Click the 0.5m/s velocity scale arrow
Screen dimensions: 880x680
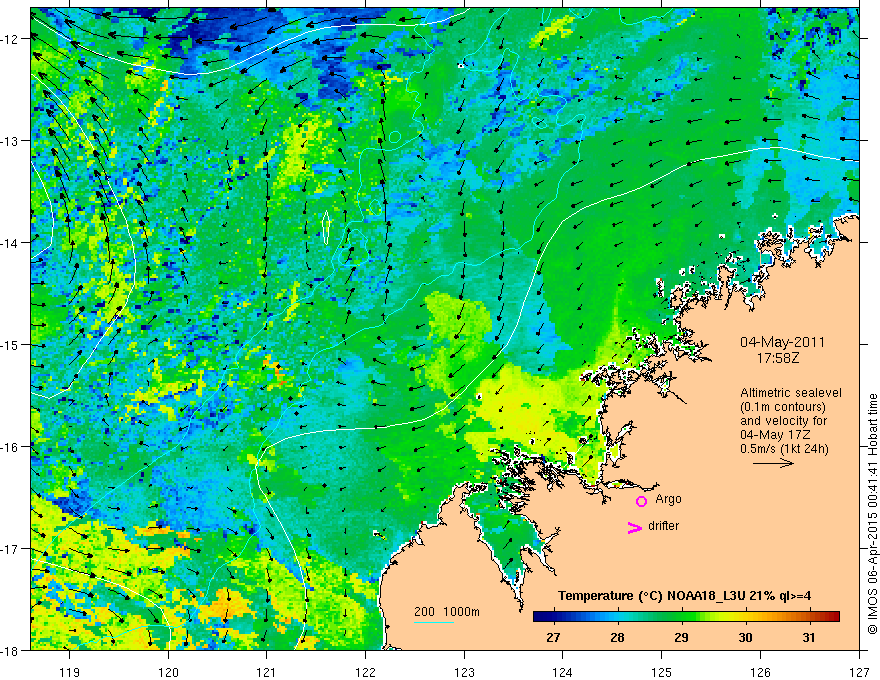[773, 463]
